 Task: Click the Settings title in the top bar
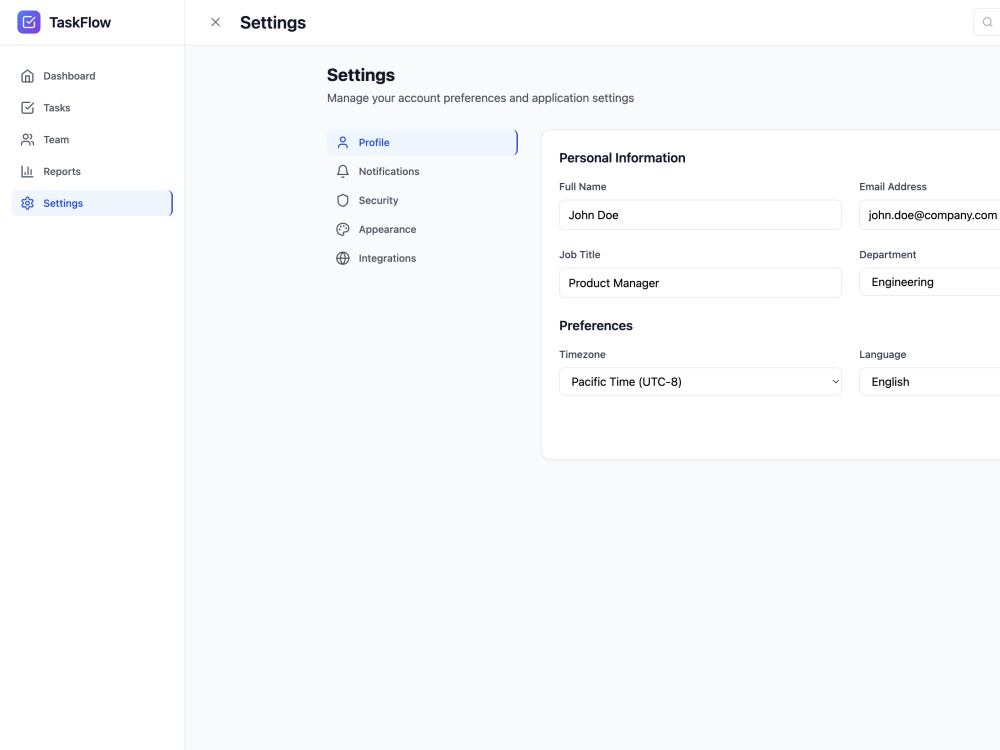[x=273, y=22]
